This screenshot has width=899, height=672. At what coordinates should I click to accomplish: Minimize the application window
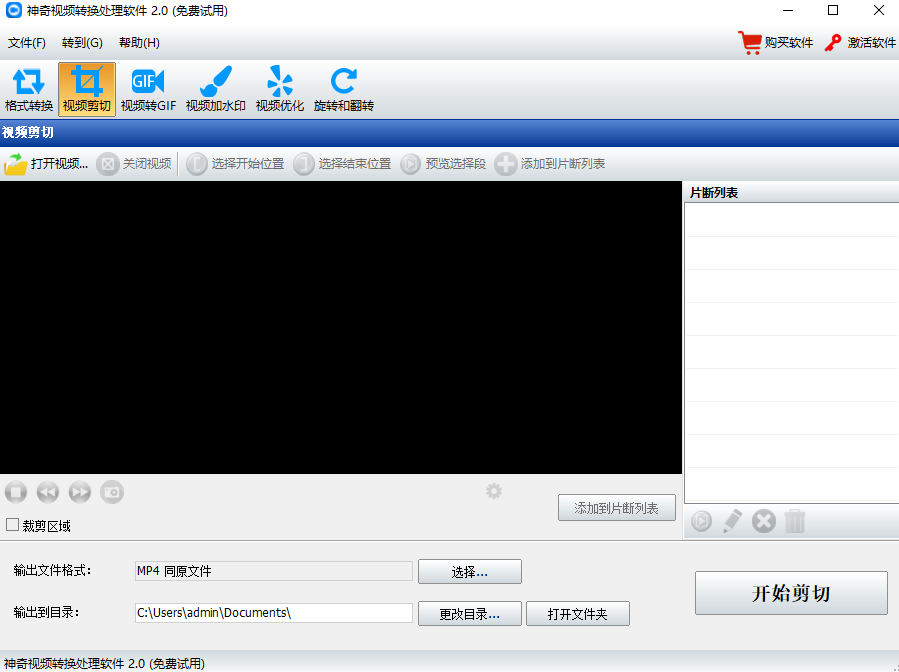[788, 10]
